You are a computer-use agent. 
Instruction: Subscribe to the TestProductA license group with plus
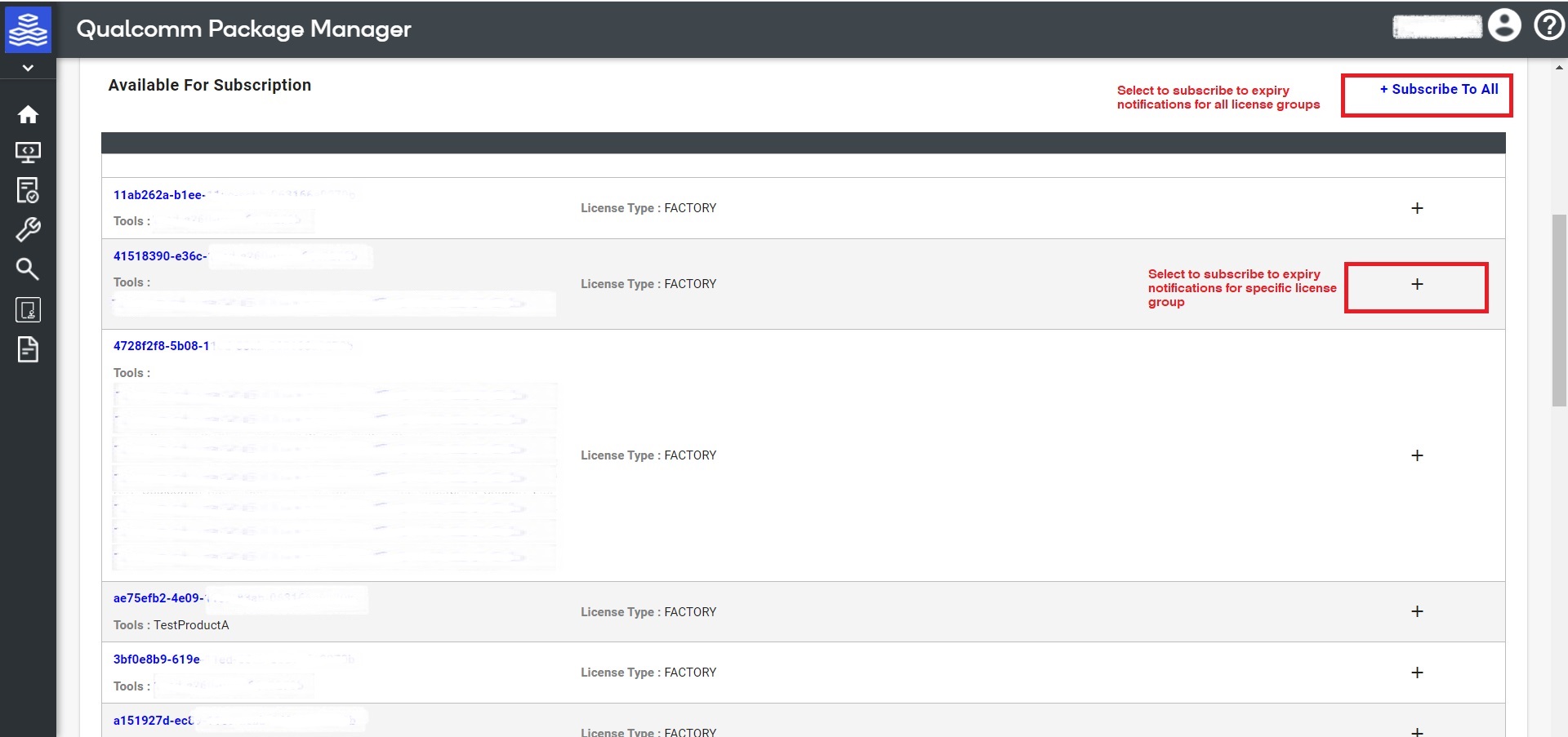click(x=1417, y=610)
